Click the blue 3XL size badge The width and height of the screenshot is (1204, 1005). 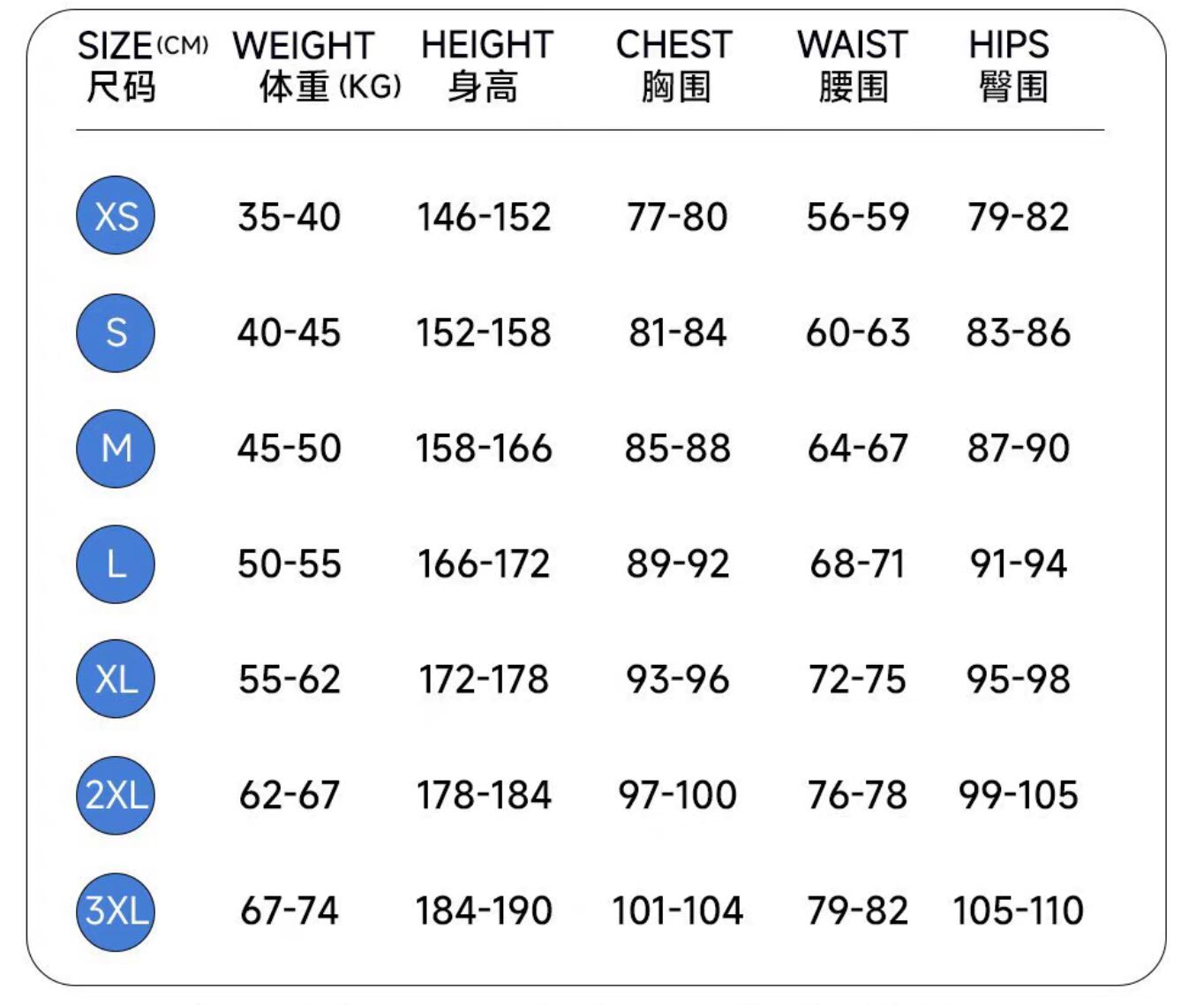(x=116, y=911)
